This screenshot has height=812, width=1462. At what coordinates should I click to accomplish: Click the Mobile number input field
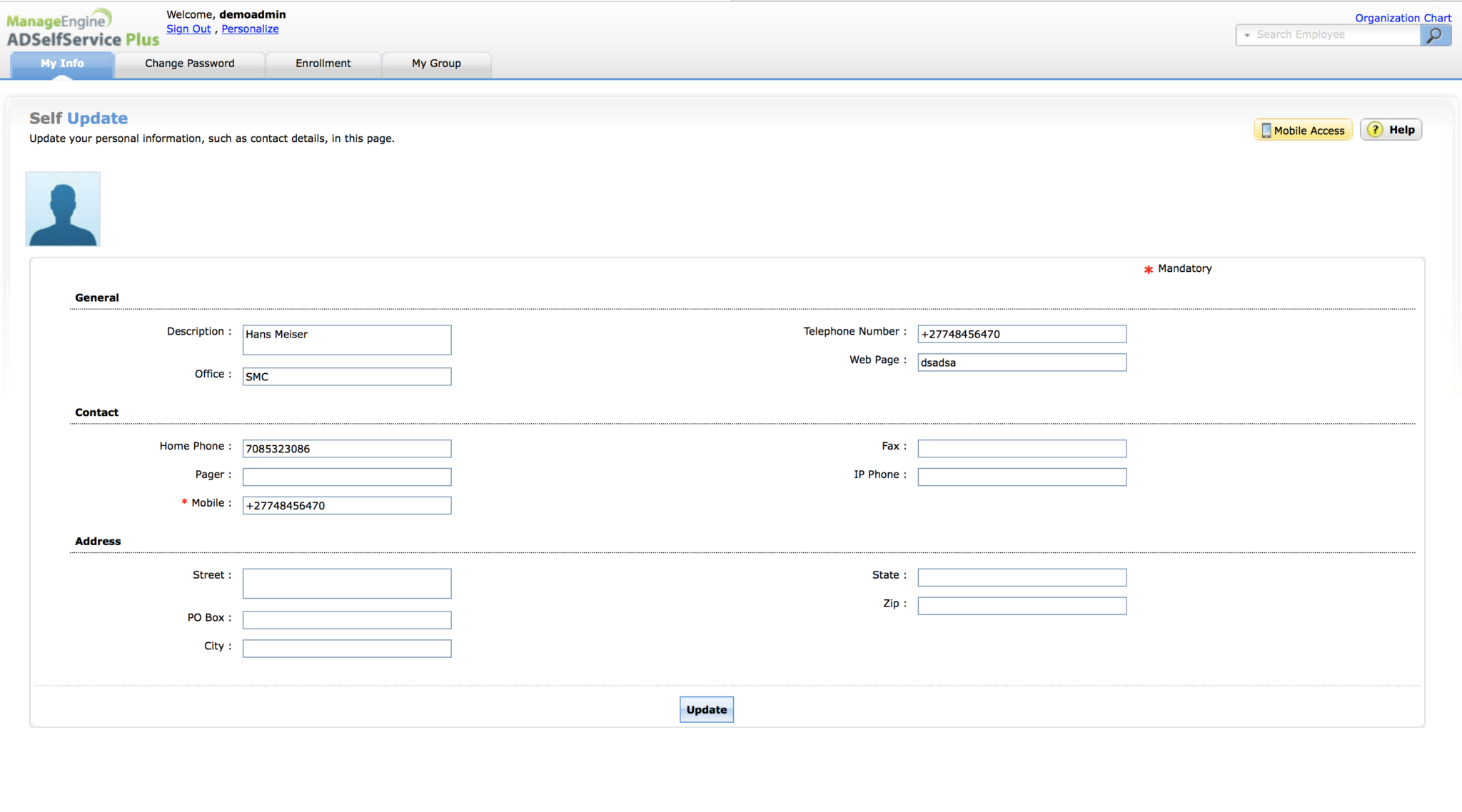347,505
